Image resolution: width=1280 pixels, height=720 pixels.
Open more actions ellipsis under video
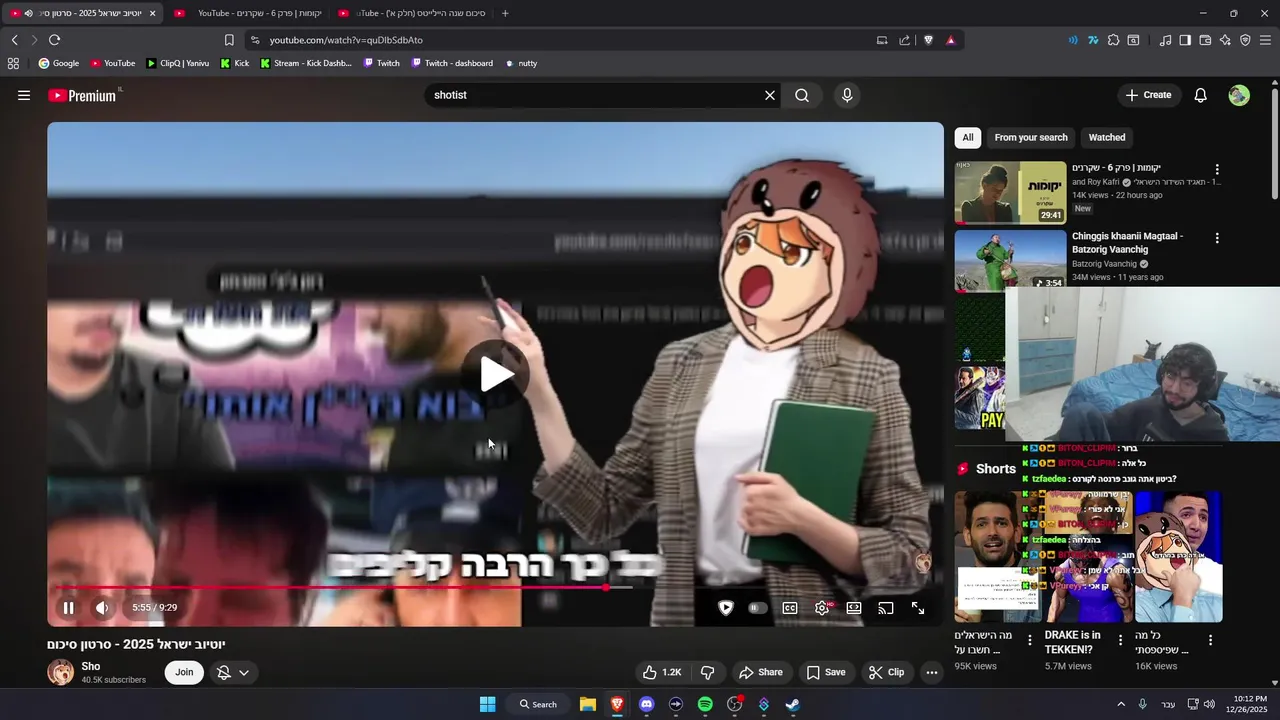(x=932, y=672)
